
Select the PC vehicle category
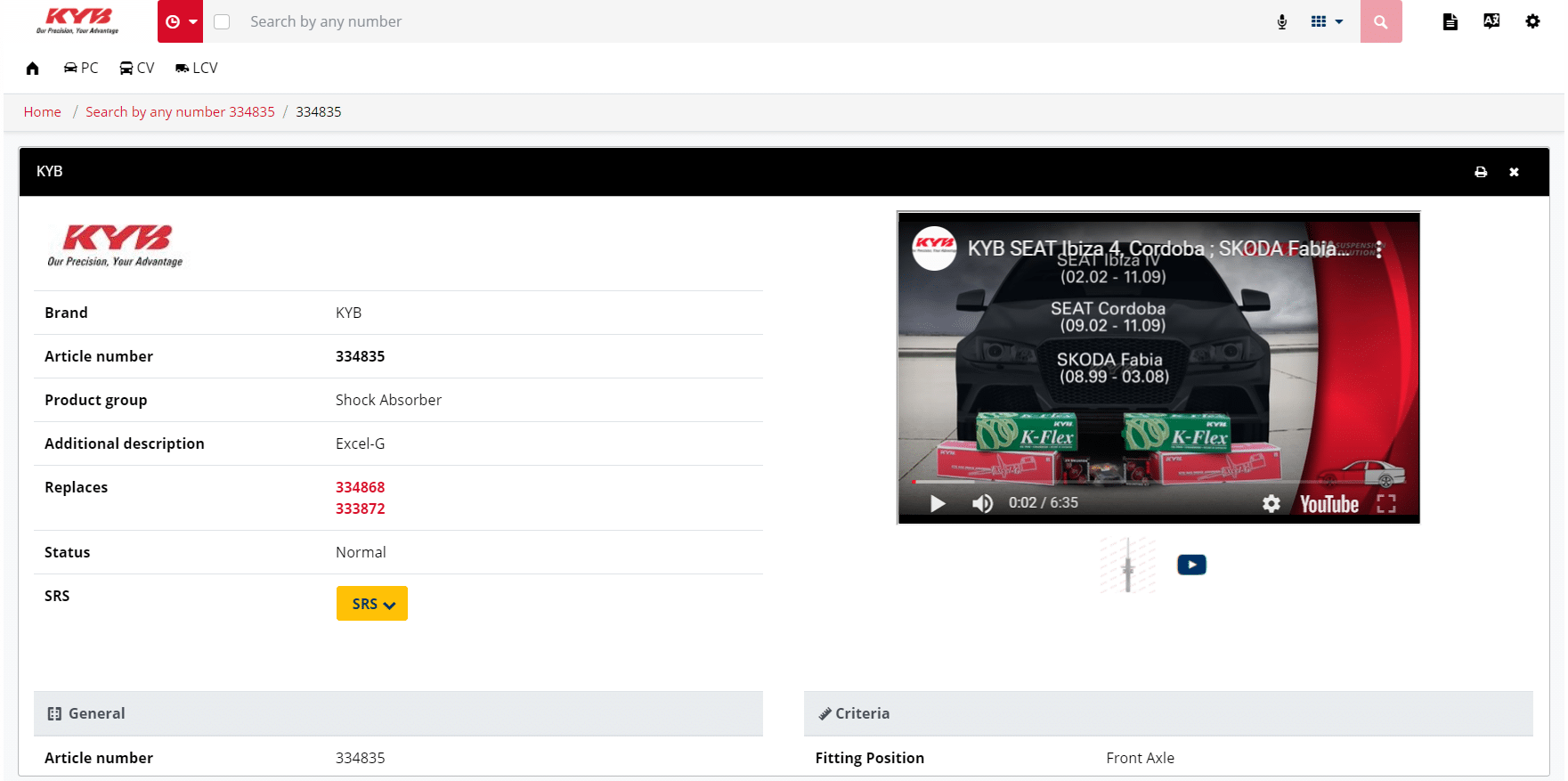pyautogui.click(x=81, y=69)
